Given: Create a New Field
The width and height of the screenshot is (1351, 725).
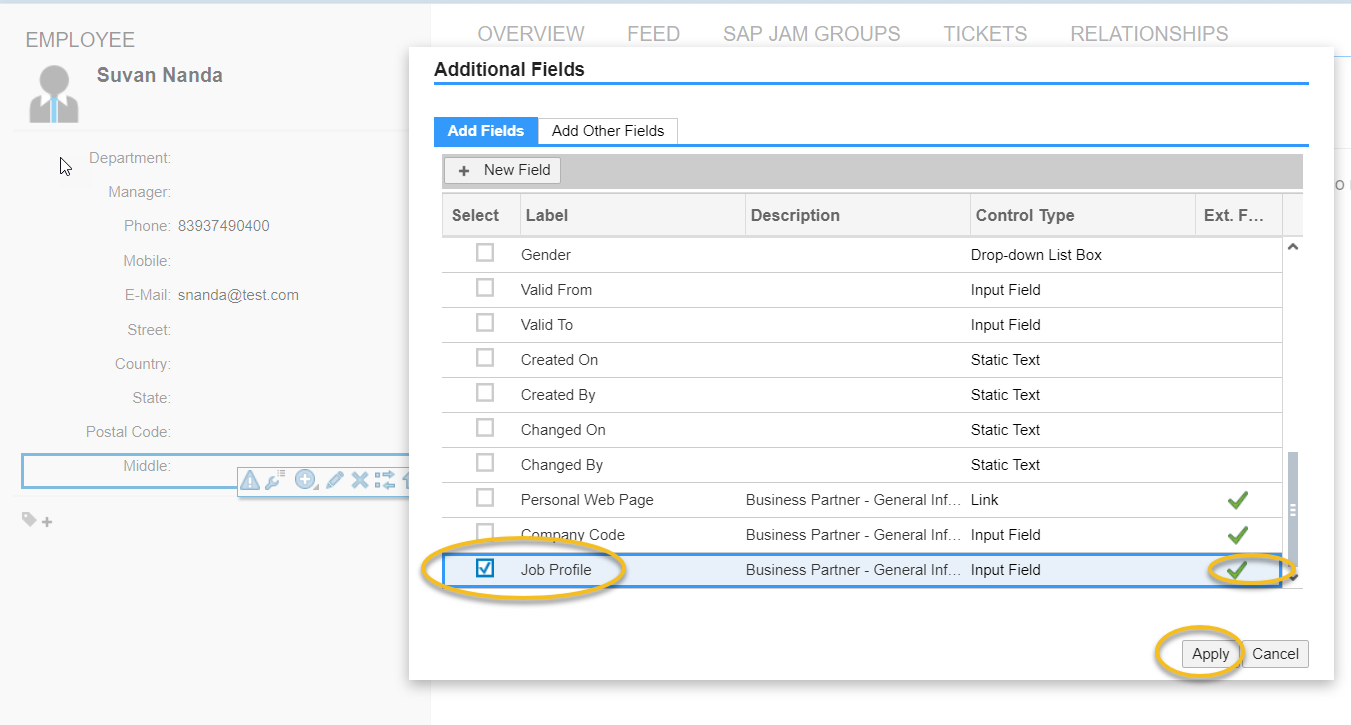Looking at the screenshot, I should (x=502, y=169).
